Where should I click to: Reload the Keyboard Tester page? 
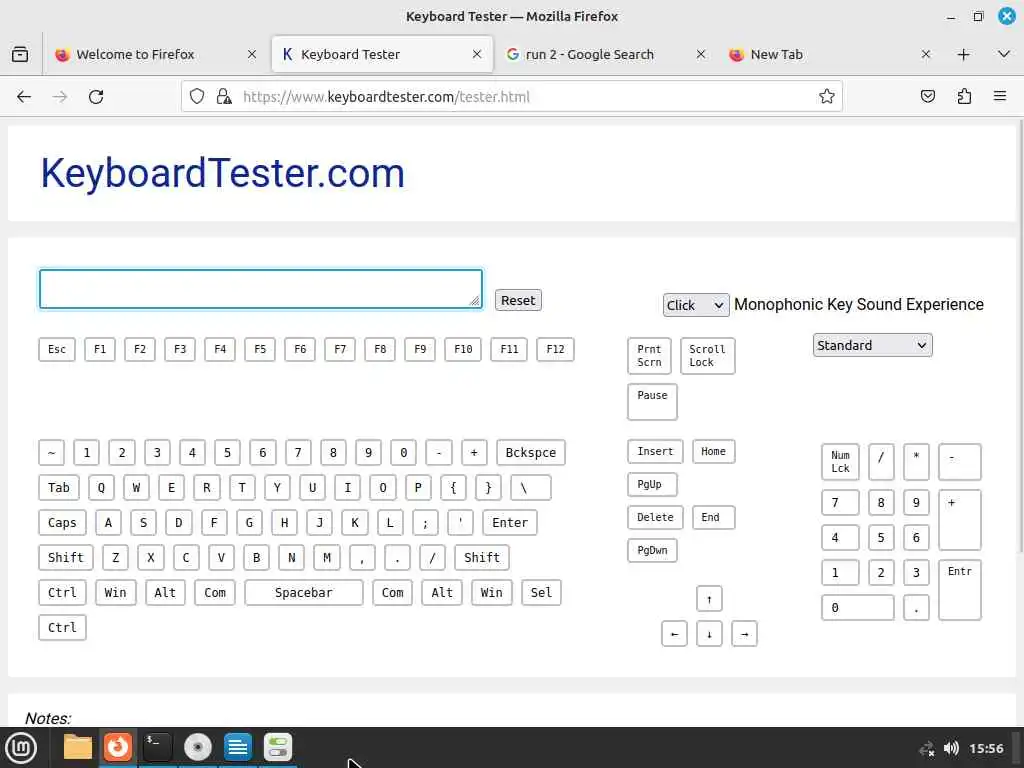(96, 97)
